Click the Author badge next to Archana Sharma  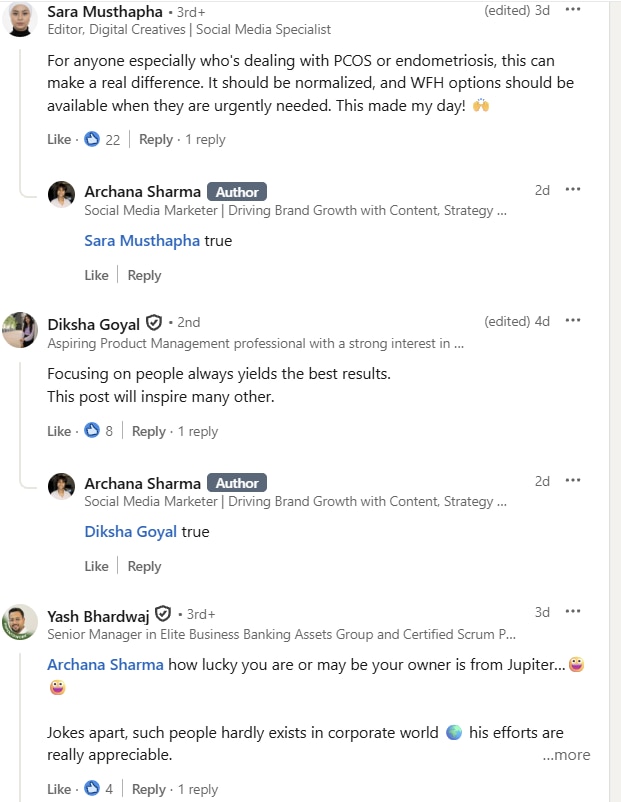click(x=237, y=191)
